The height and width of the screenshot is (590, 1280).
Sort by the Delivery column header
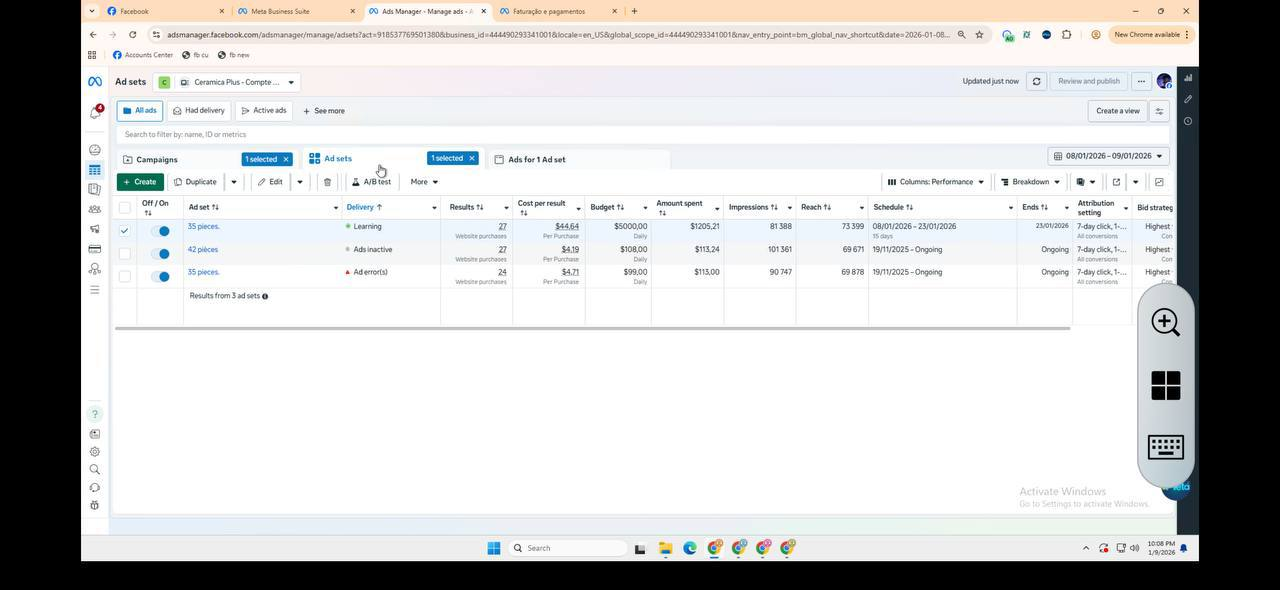(364, 207)
